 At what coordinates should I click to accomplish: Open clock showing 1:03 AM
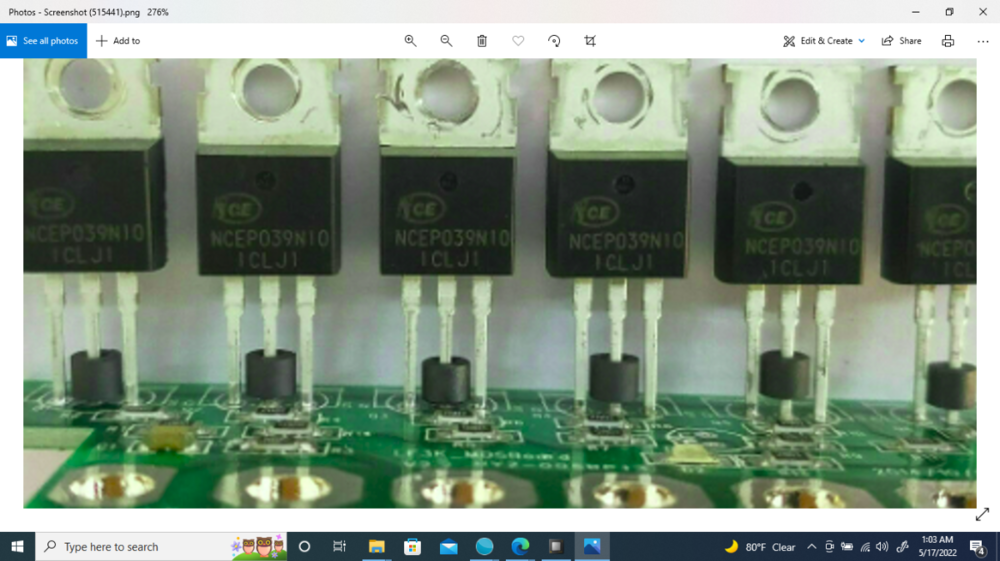(938, 546)
